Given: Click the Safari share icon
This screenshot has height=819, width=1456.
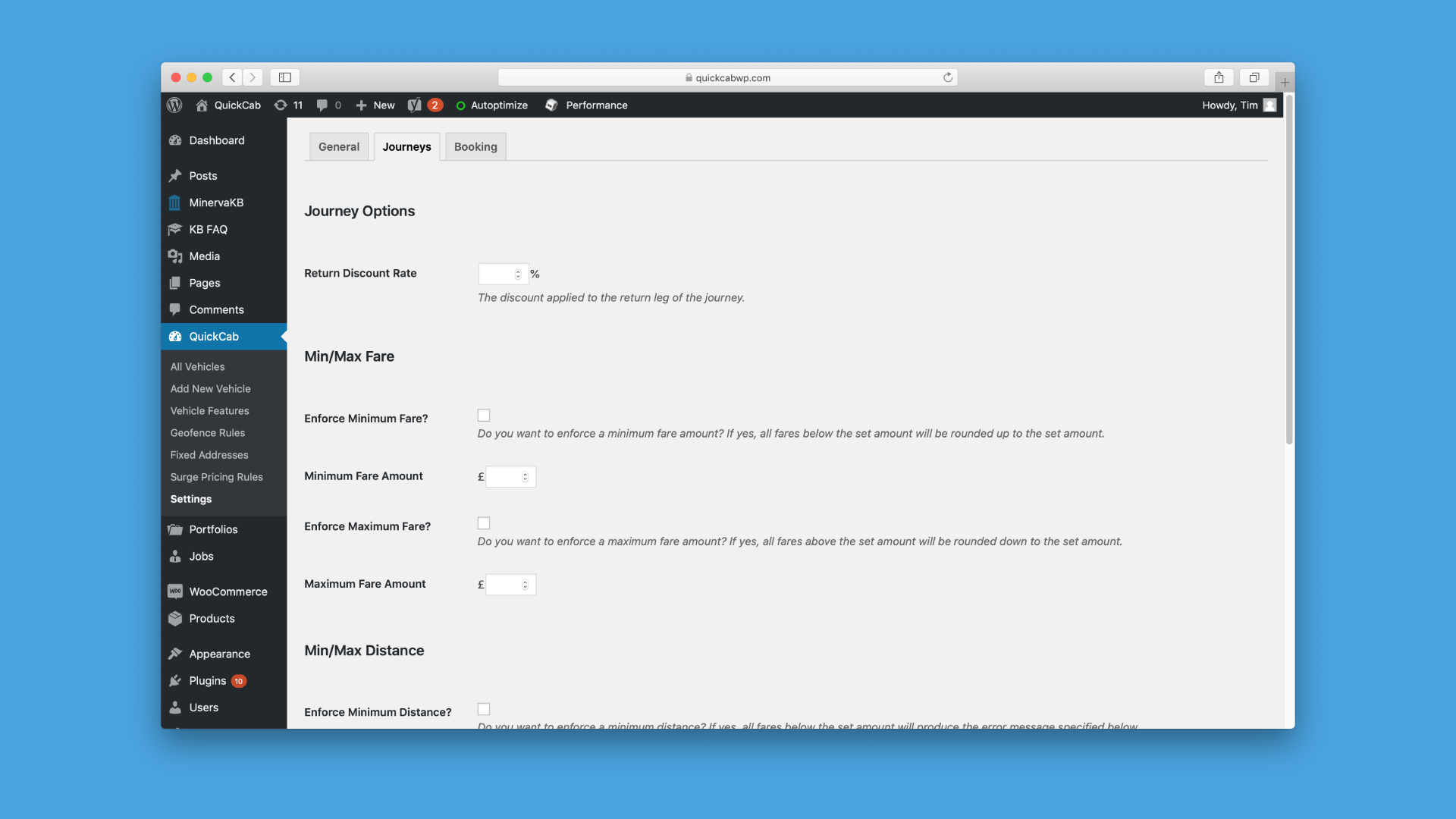Looking at the screenshot, I should click(x=1219, y=77).
